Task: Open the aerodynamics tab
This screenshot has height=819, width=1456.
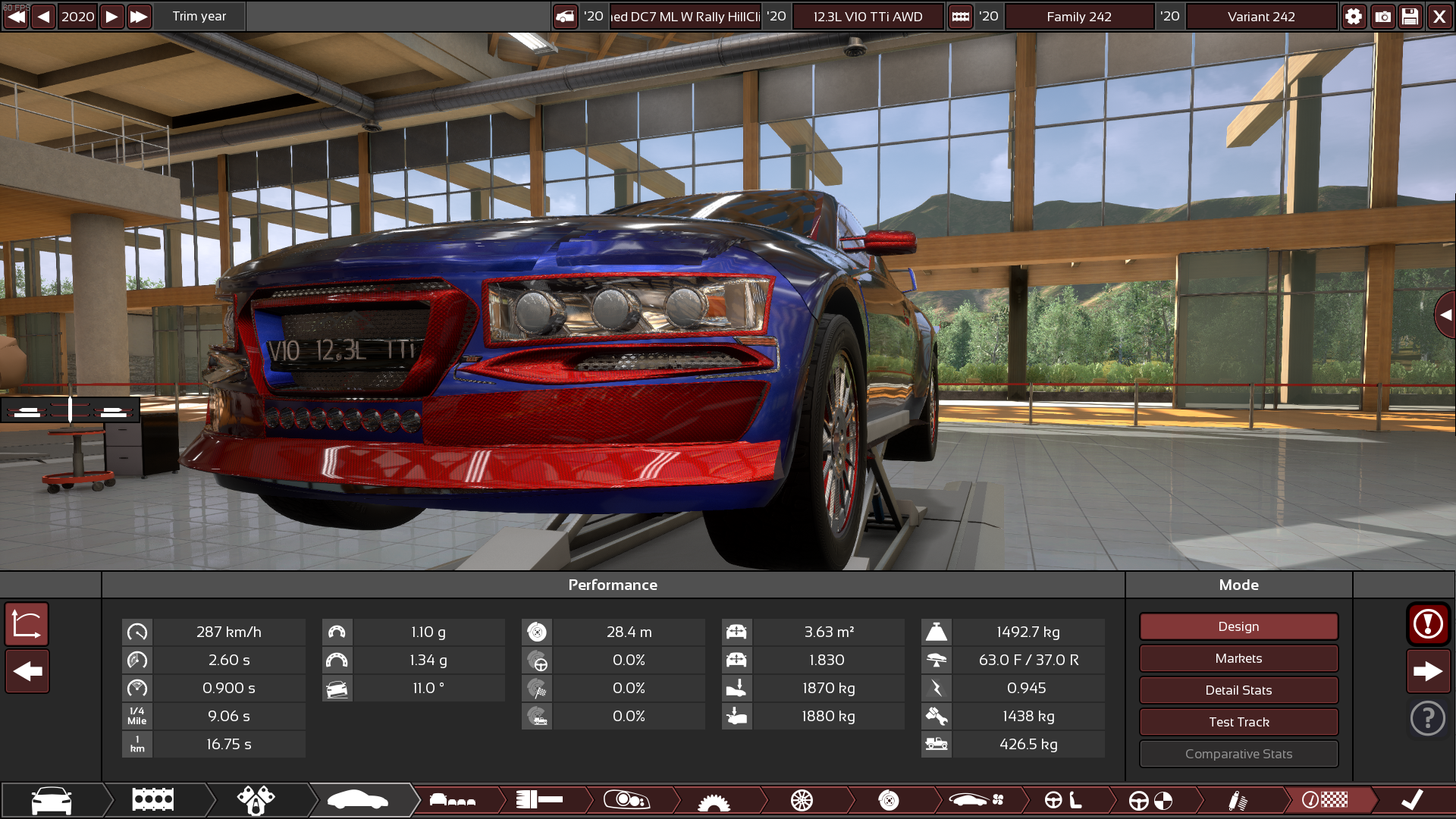Action: (976, 800)
